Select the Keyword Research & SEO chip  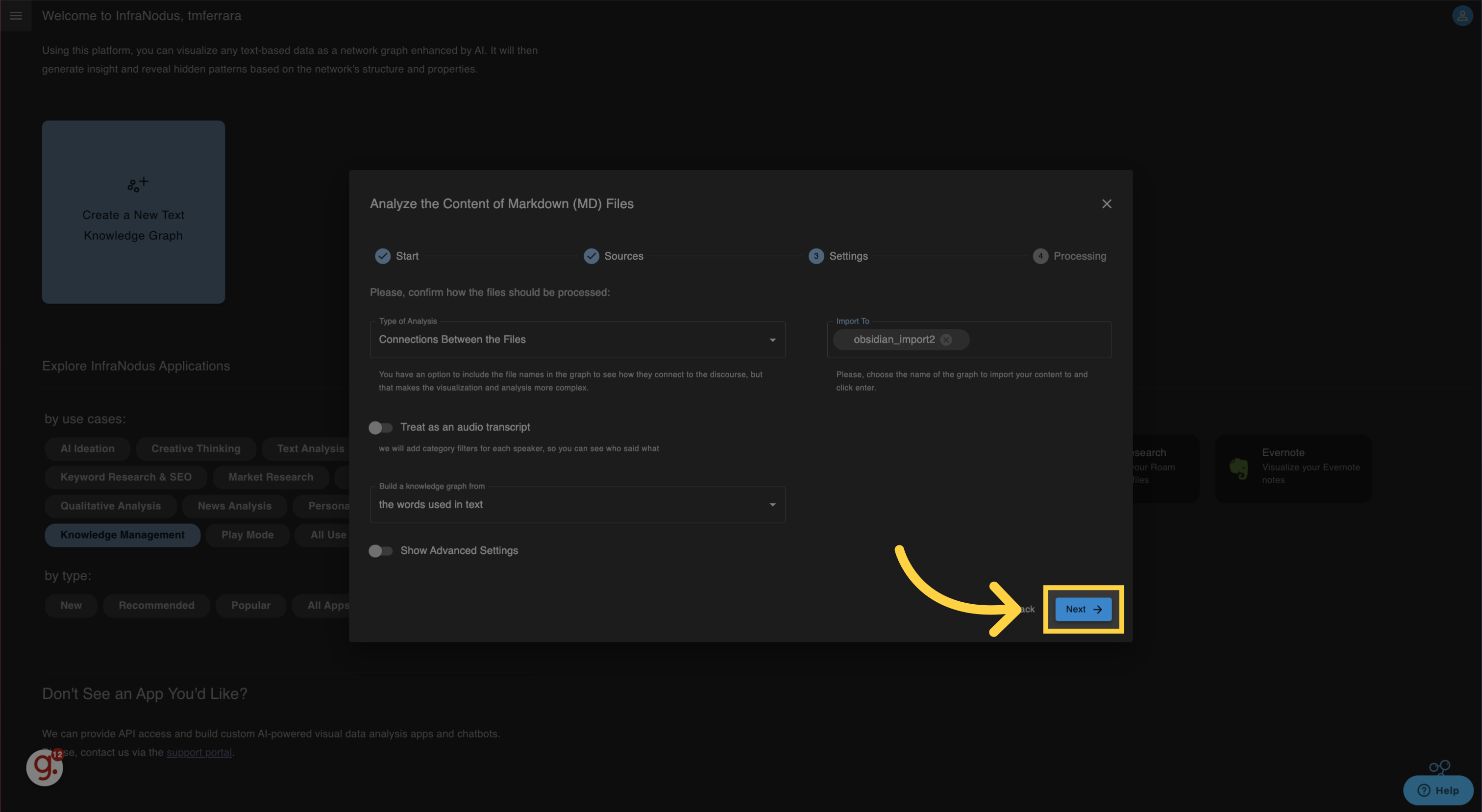coord(126,477)
